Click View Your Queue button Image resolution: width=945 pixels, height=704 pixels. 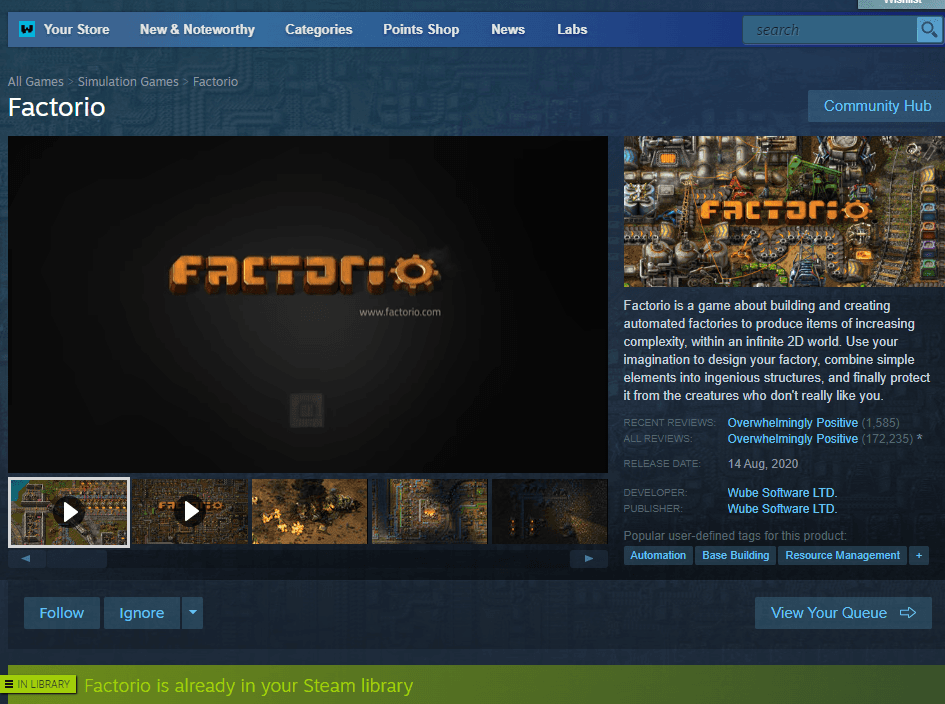pyautogui.click(x=843, y=613)
